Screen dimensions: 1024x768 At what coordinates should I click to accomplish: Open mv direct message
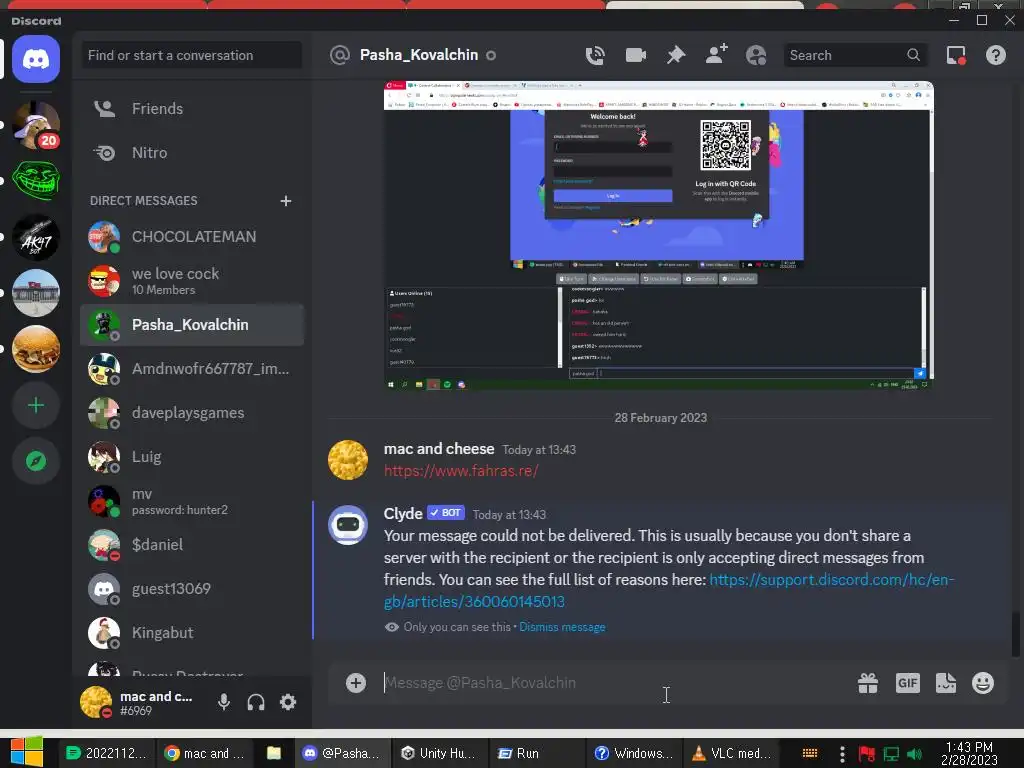coord(192,501)
